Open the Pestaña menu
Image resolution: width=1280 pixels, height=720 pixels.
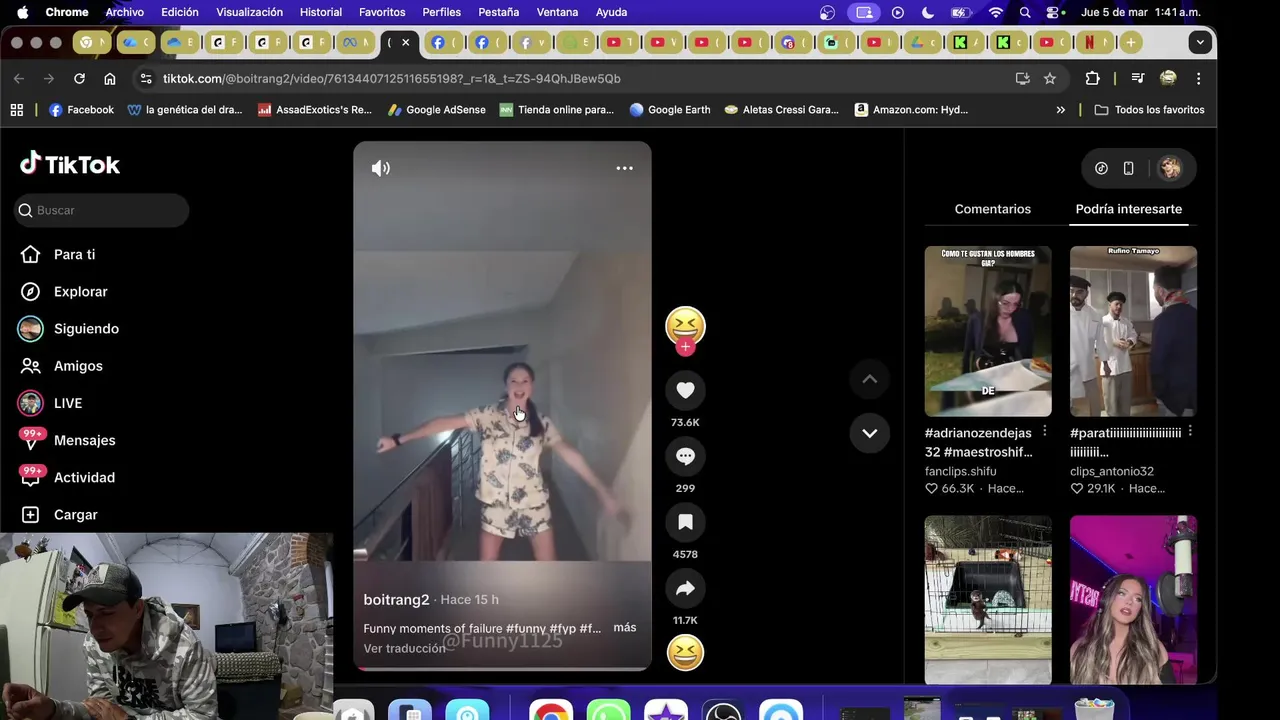498,12
